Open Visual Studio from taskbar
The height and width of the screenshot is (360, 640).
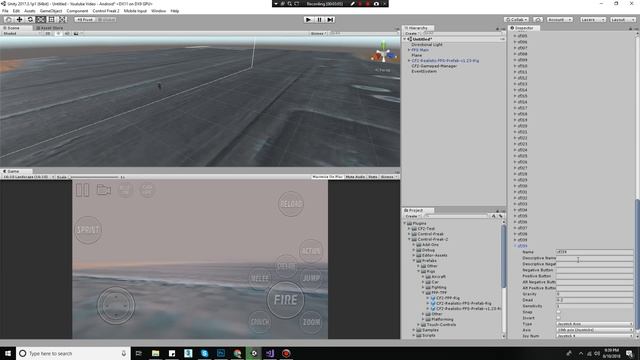tap(270, 353)
